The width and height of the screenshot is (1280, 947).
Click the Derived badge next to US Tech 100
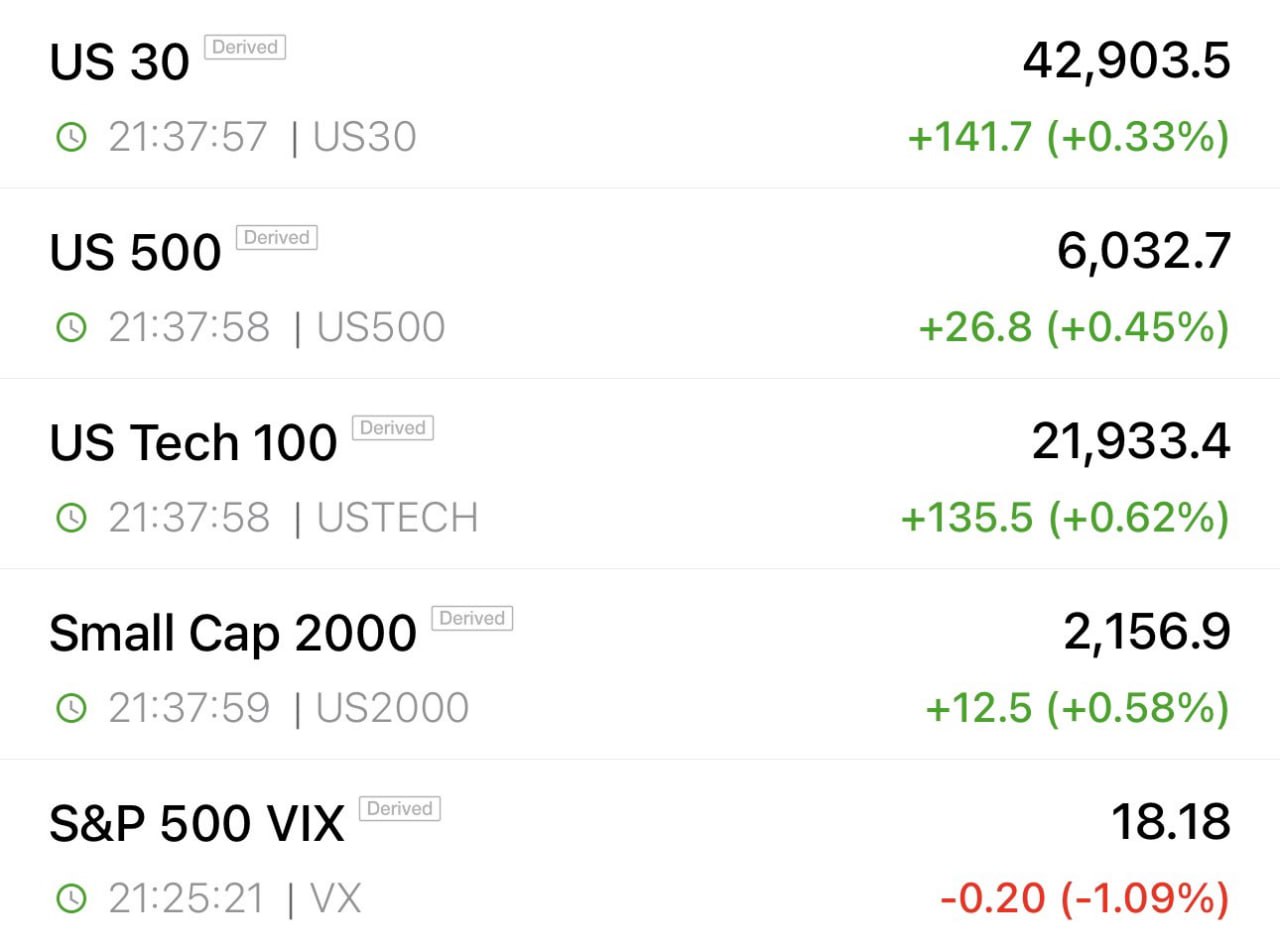(393, 428)
